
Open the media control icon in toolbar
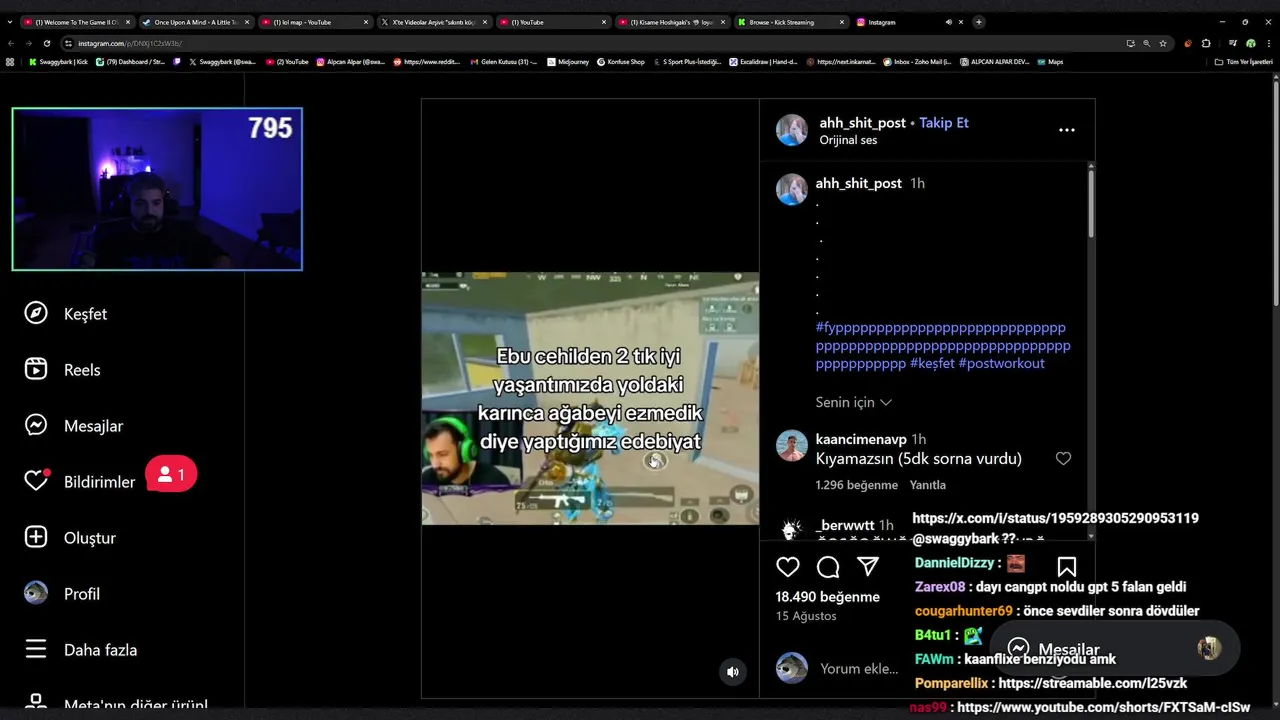point(1233,43)
